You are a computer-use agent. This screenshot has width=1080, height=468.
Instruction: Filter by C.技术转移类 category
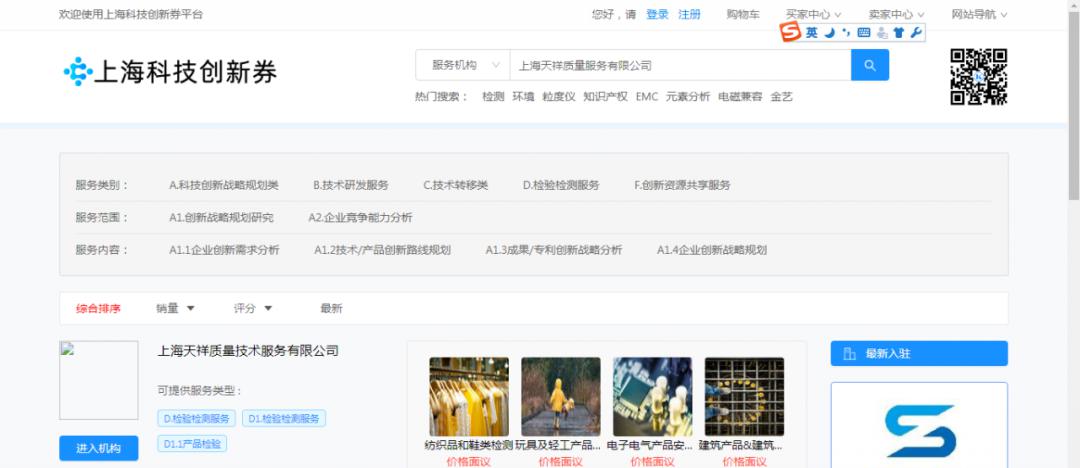pyautogui.click(x=455, y=185)
